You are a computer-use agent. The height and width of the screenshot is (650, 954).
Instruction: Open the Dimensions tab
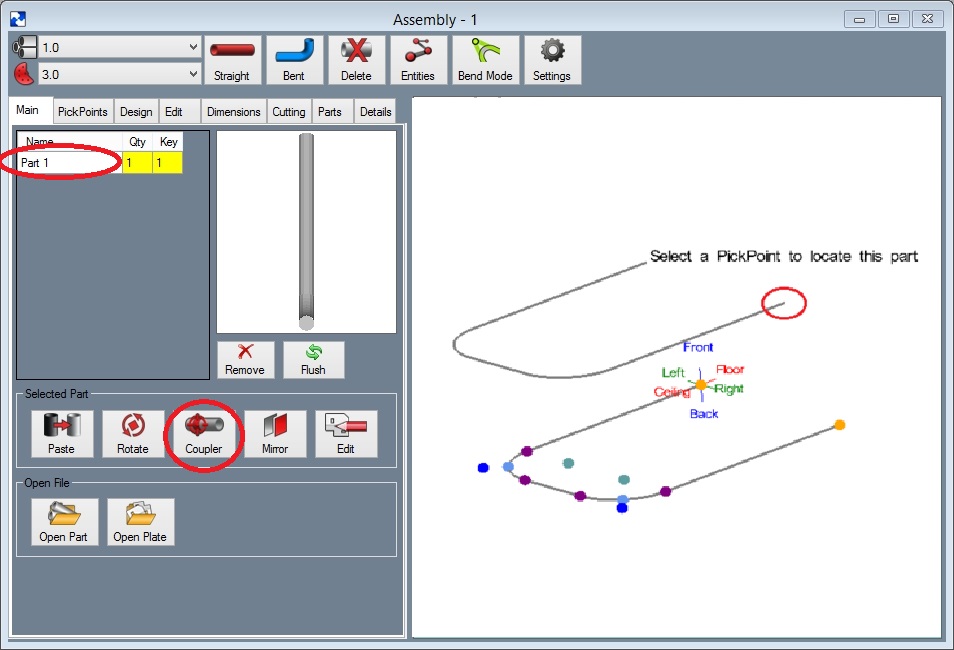click(233, 112)
